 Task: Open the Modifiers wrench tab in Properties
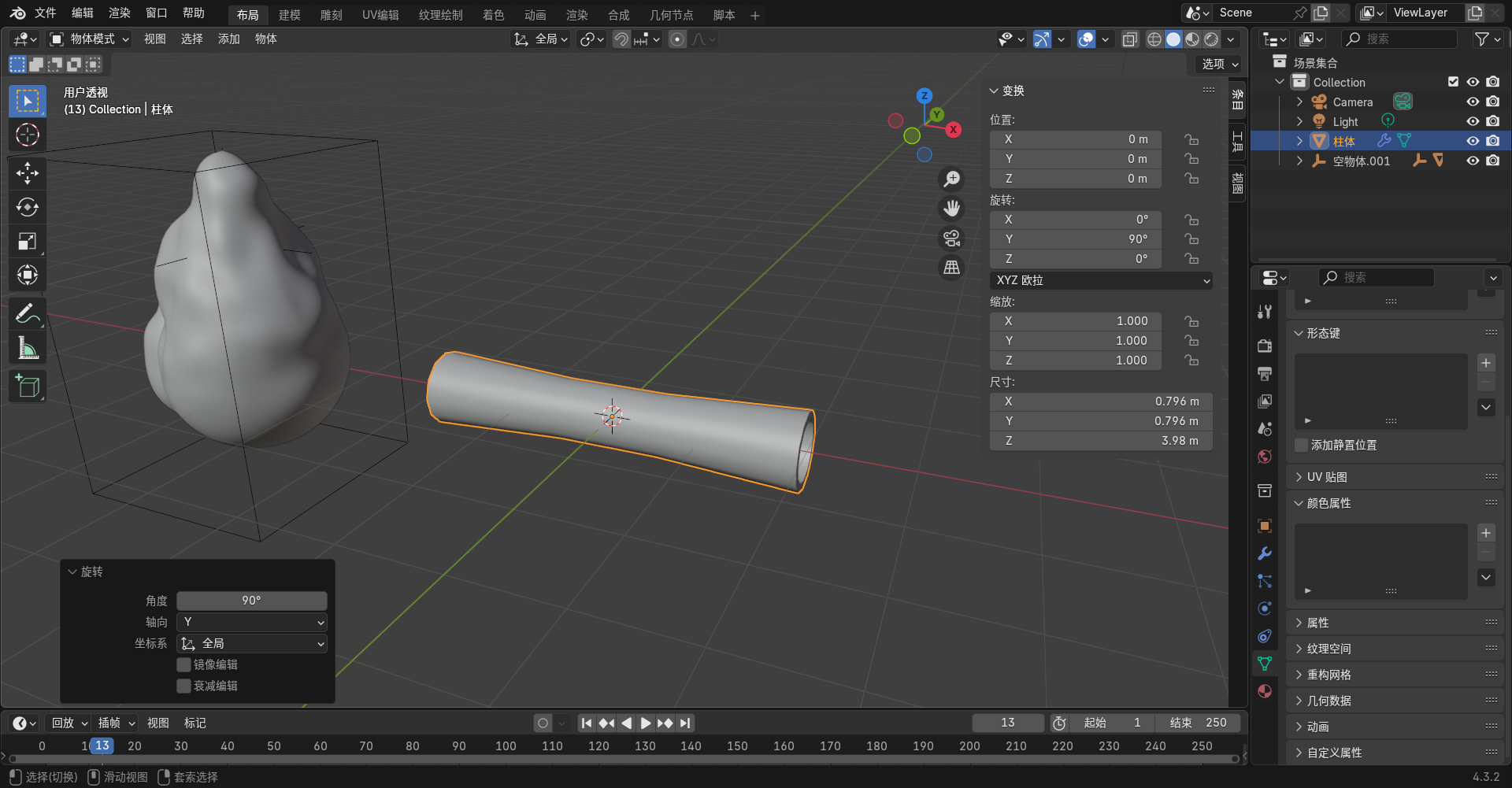(1265, 553)
